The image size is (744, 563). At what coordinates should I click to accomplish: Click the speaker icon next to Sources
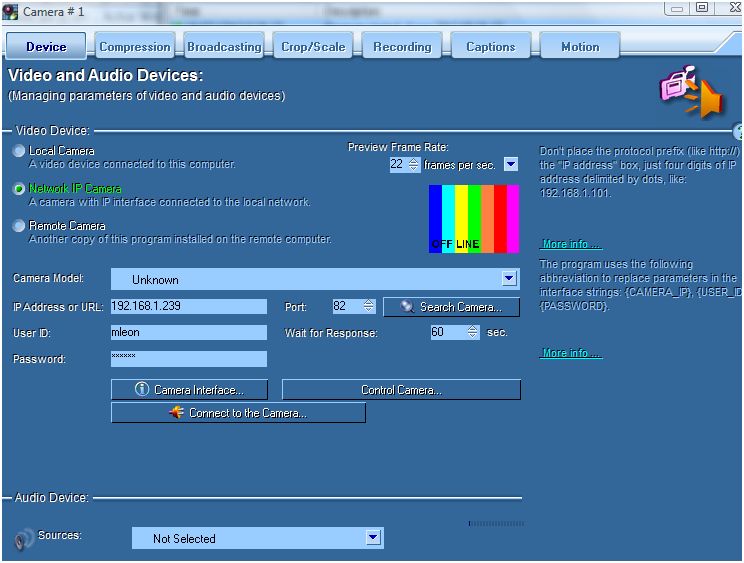pyautogui.click(x=24, y=539)
